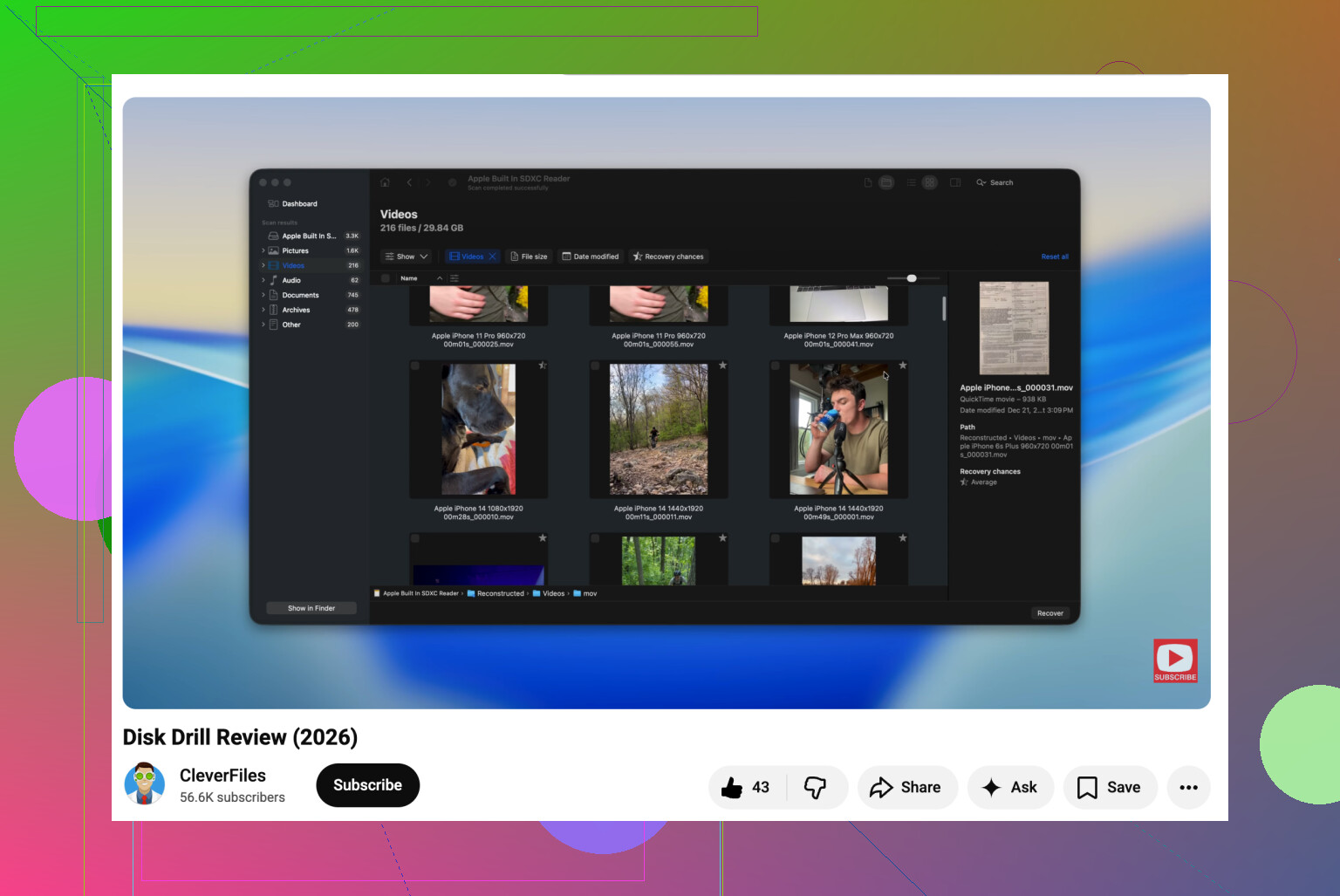Click the Recover button
The height and width of the screenshot is (896, 1340).
tap(1050, 613)
